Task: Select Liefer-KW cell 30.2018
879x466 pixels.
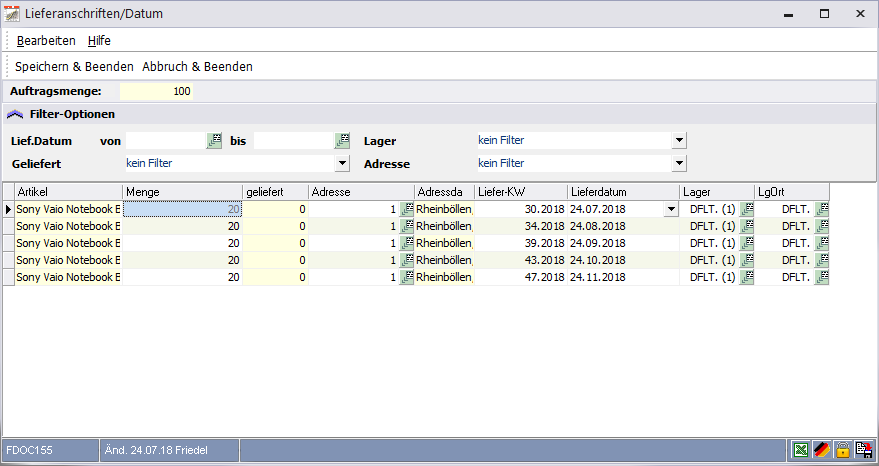Action: click(521, 210)
